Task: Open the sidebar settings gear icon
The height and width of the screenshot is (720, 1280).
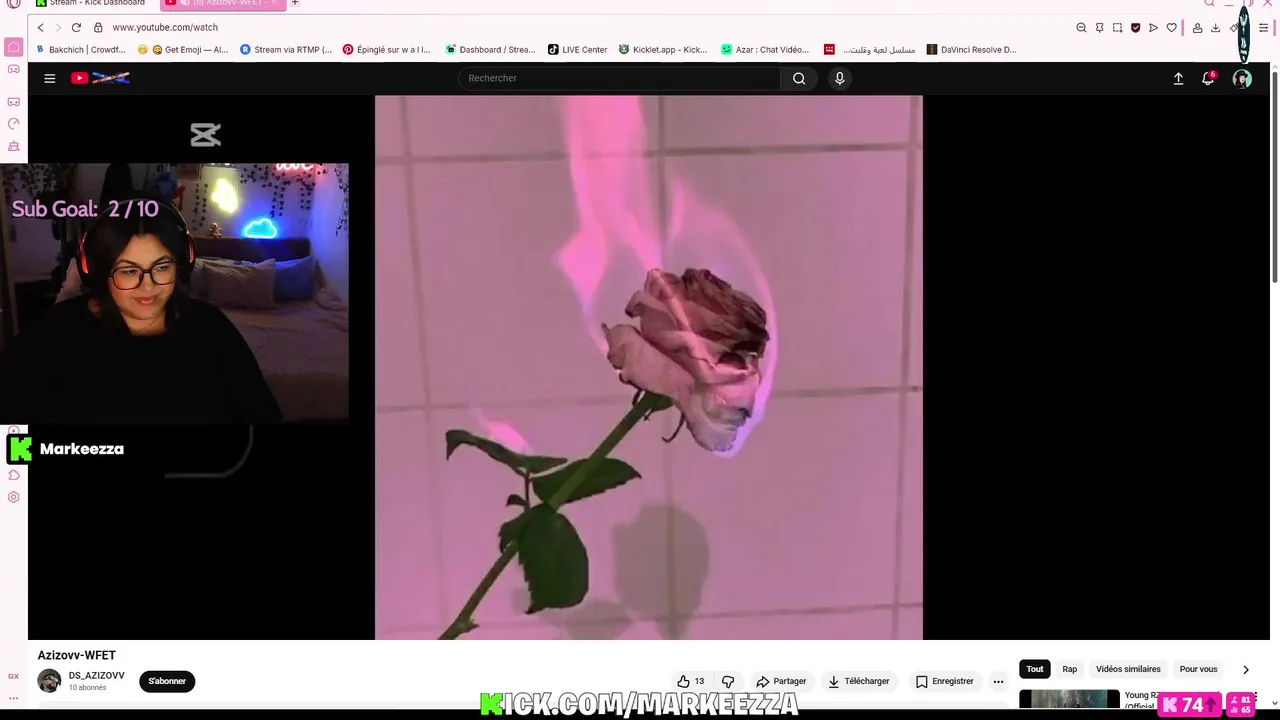Action: click(13, 497)
